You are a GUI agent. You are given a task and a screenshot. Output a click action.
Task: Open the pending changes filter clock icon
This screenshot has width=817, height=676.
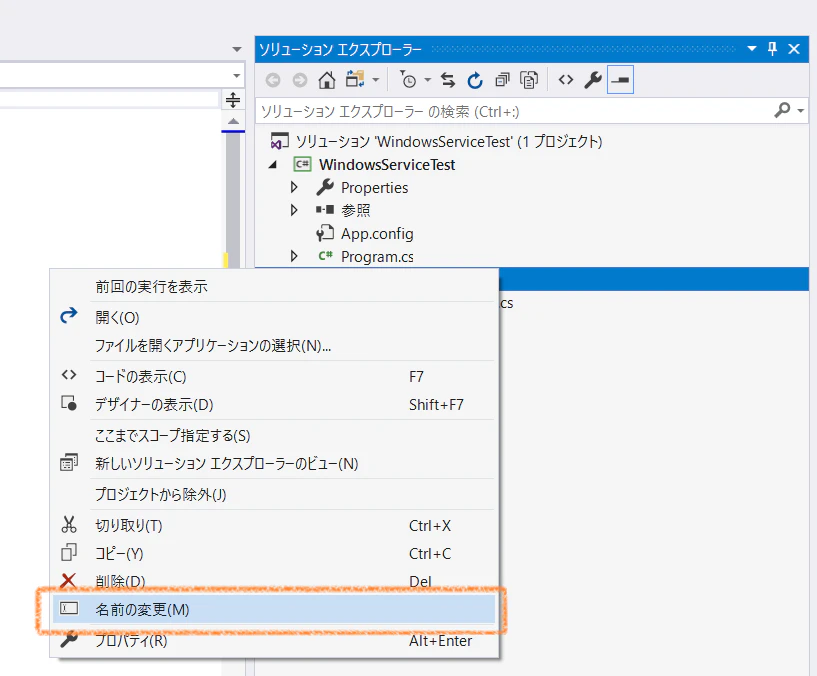pos(408,80)
